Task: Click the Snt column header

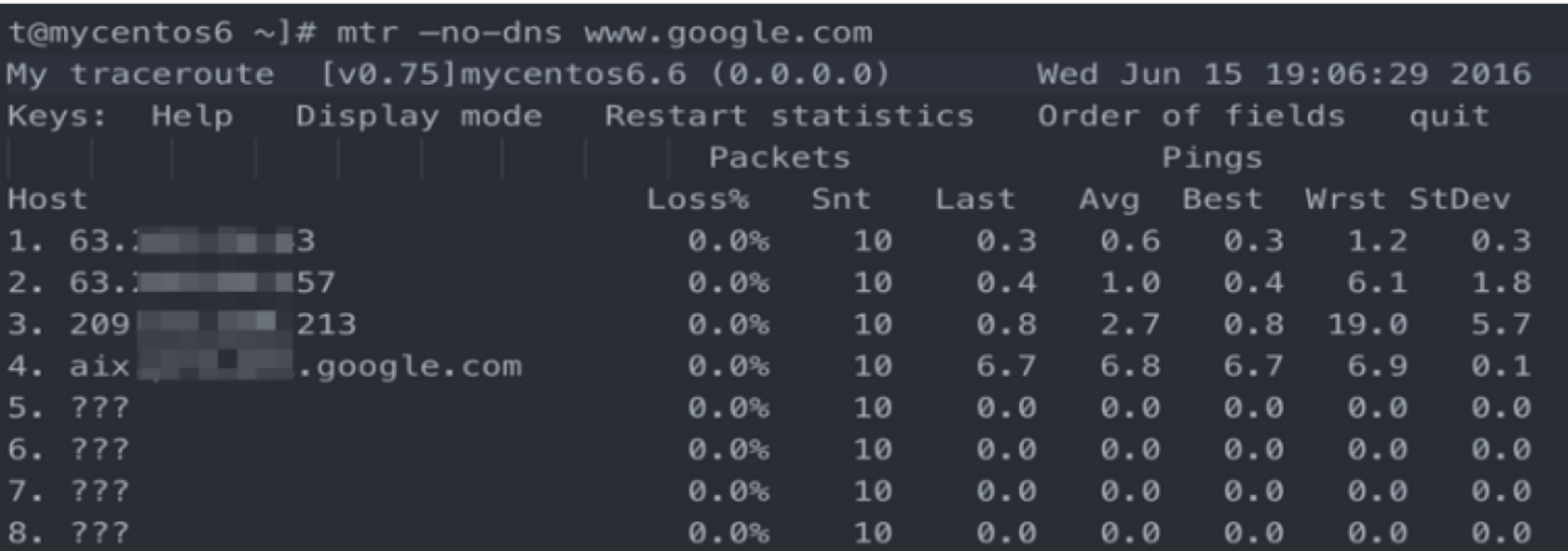Action: tap(841, 199)
